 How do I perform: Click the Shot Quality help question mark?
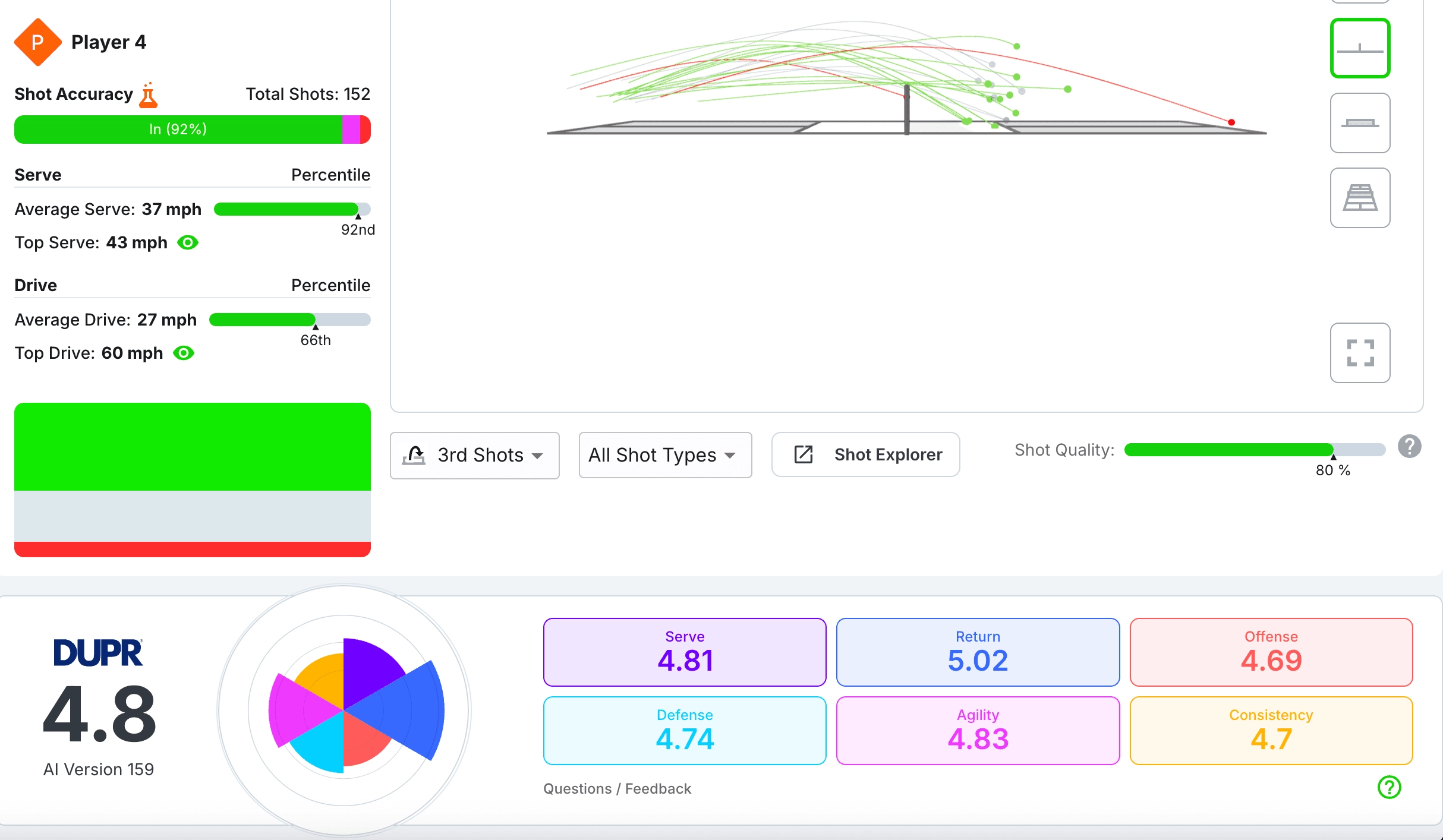coord(1409,446)
